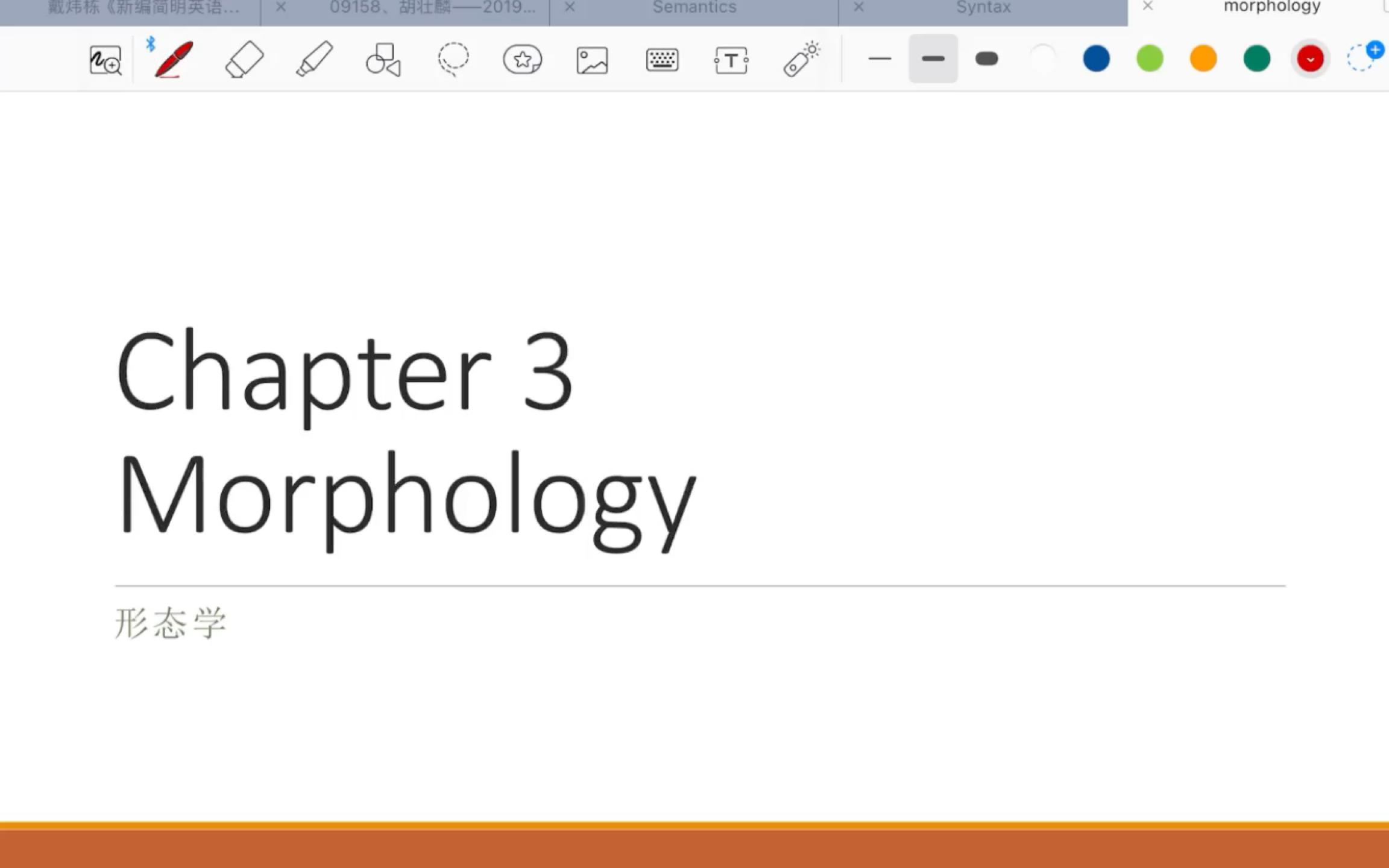Select the shapes tool
1389x868 pixels.
pyautogui.click(x=383, y=59)
